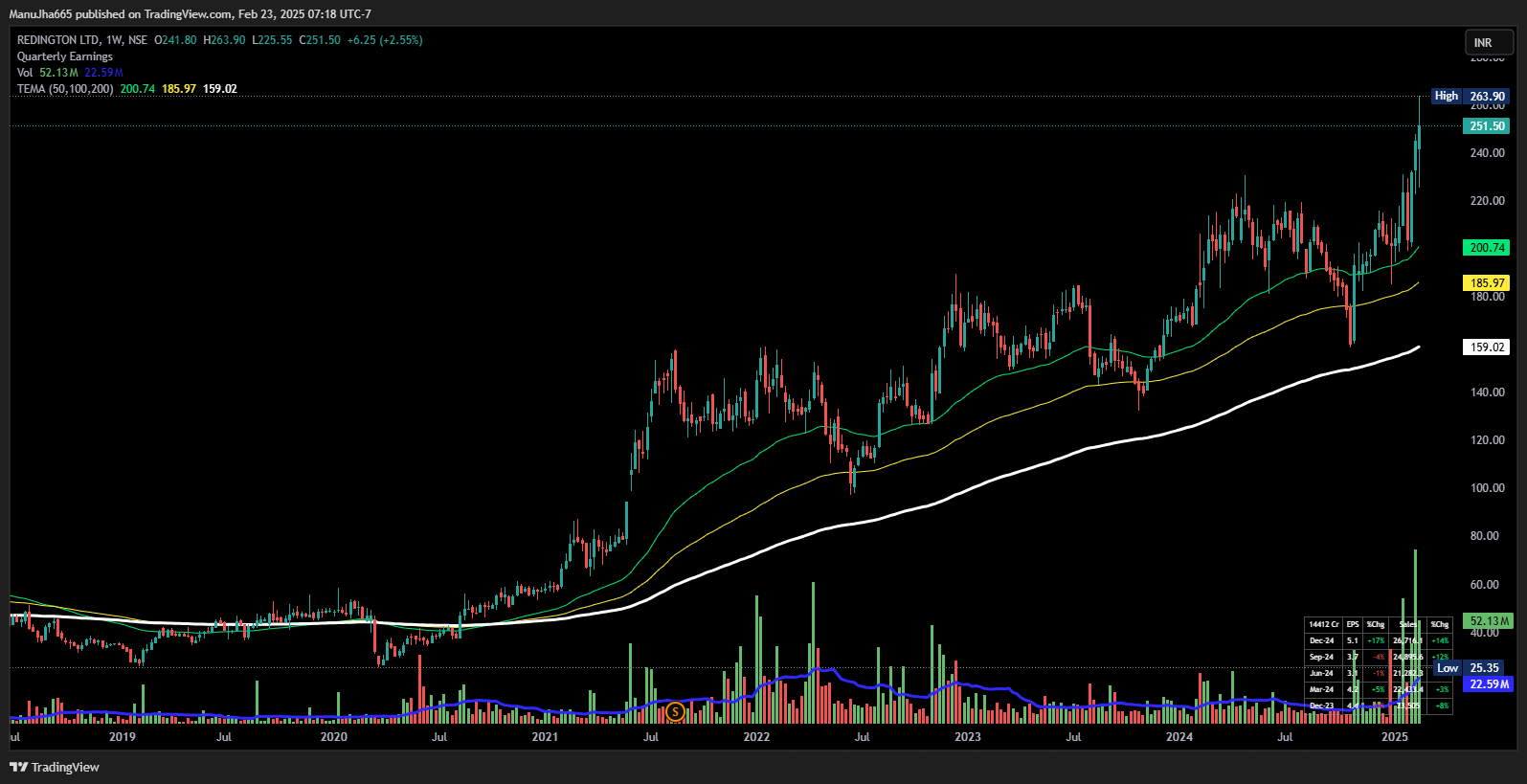The width and height of the screenshot is (1527, 784).
Task: Click the 2020 label on time axis
Action: [333, 737]
